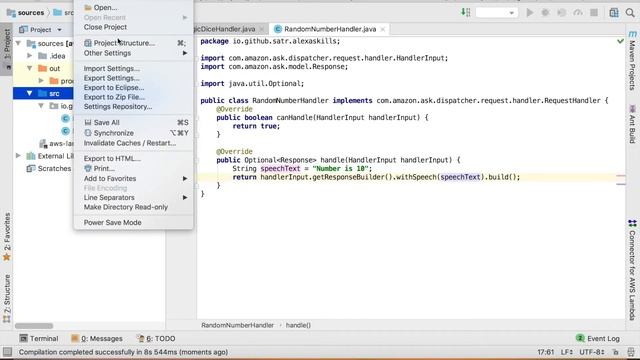Collapse the out folder node
640x360 pixels.
[x=29, y=68]
